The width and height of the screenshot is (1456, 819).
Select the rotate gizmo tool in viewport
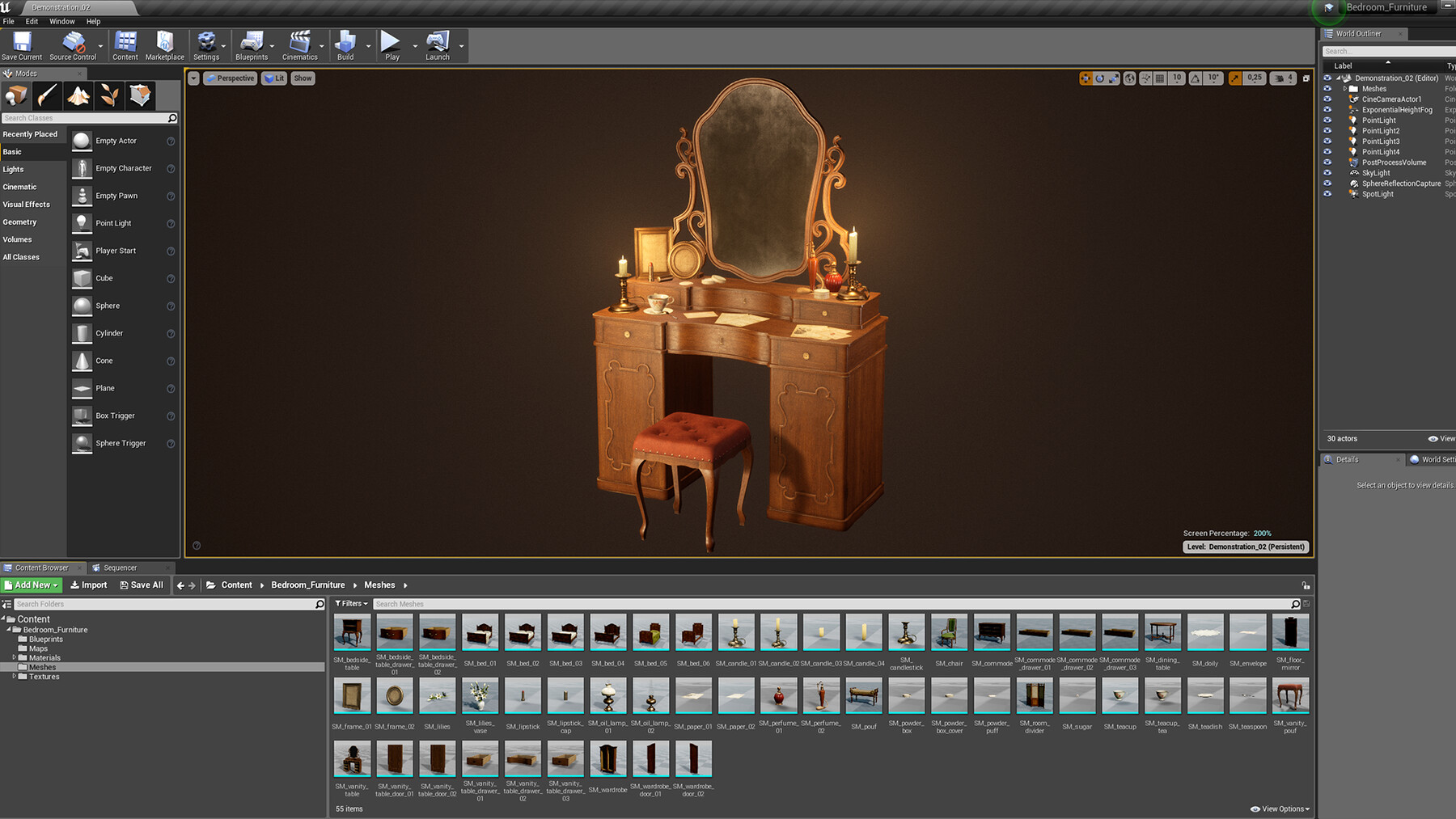tap(1100, 78)
